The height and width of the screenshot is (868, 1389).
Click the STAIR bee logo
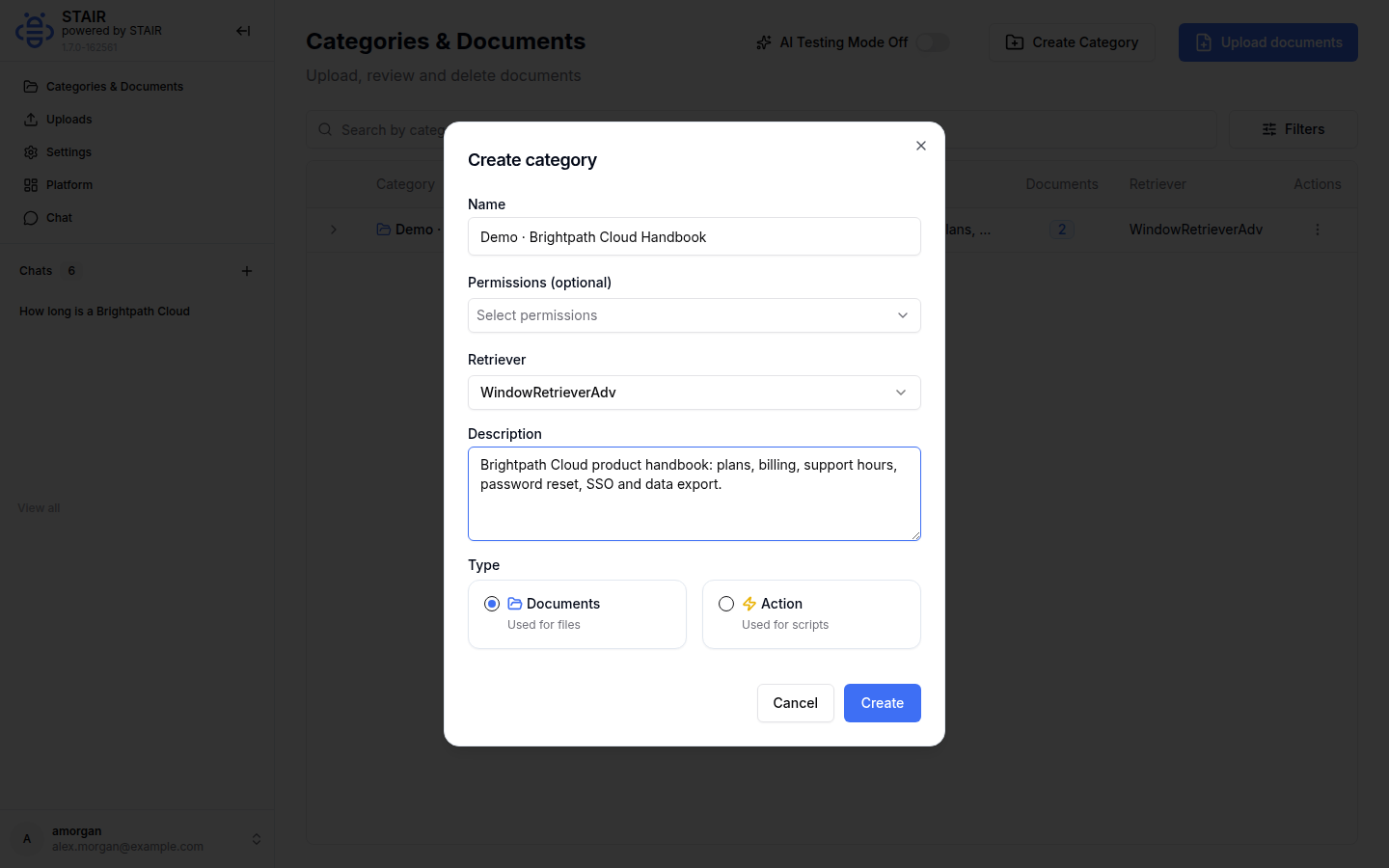[x=35, y=31]
